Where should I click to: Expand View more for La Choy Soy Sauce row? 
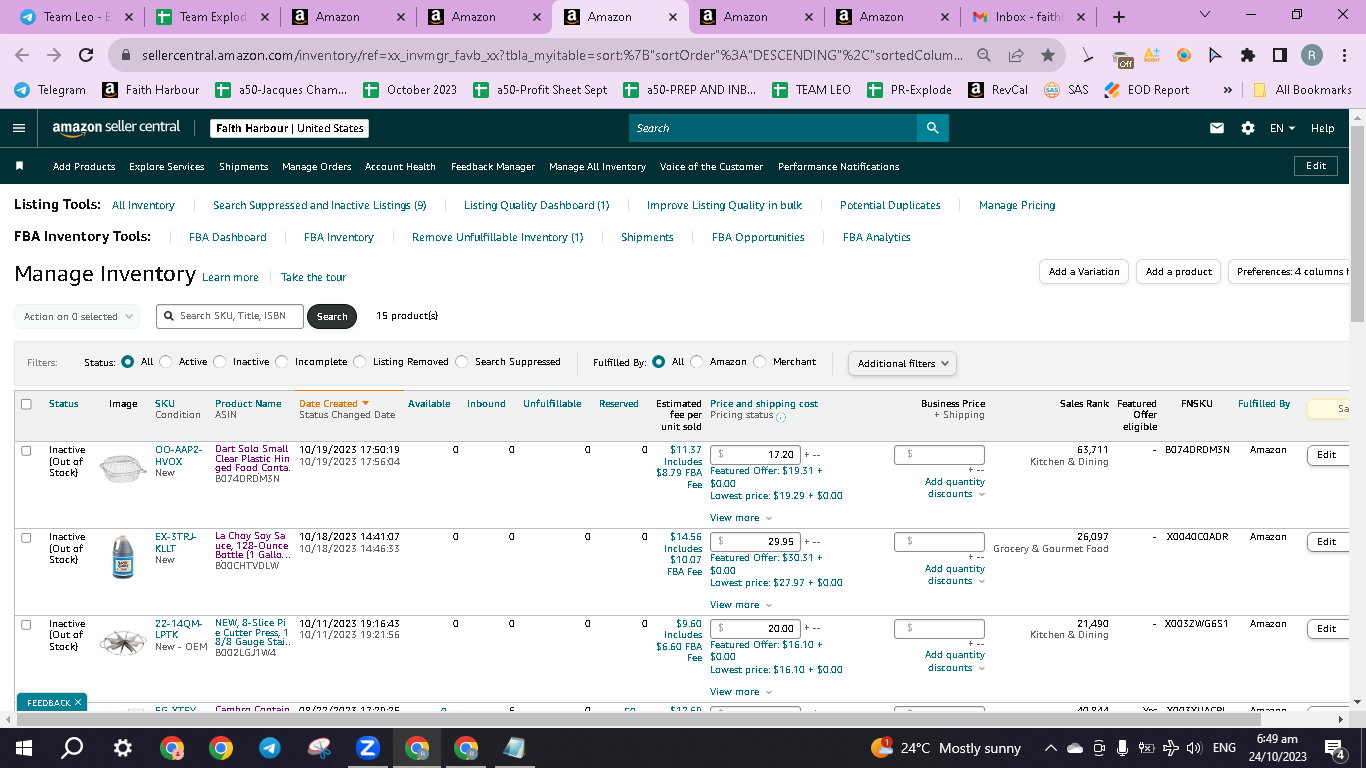point(741,605)
